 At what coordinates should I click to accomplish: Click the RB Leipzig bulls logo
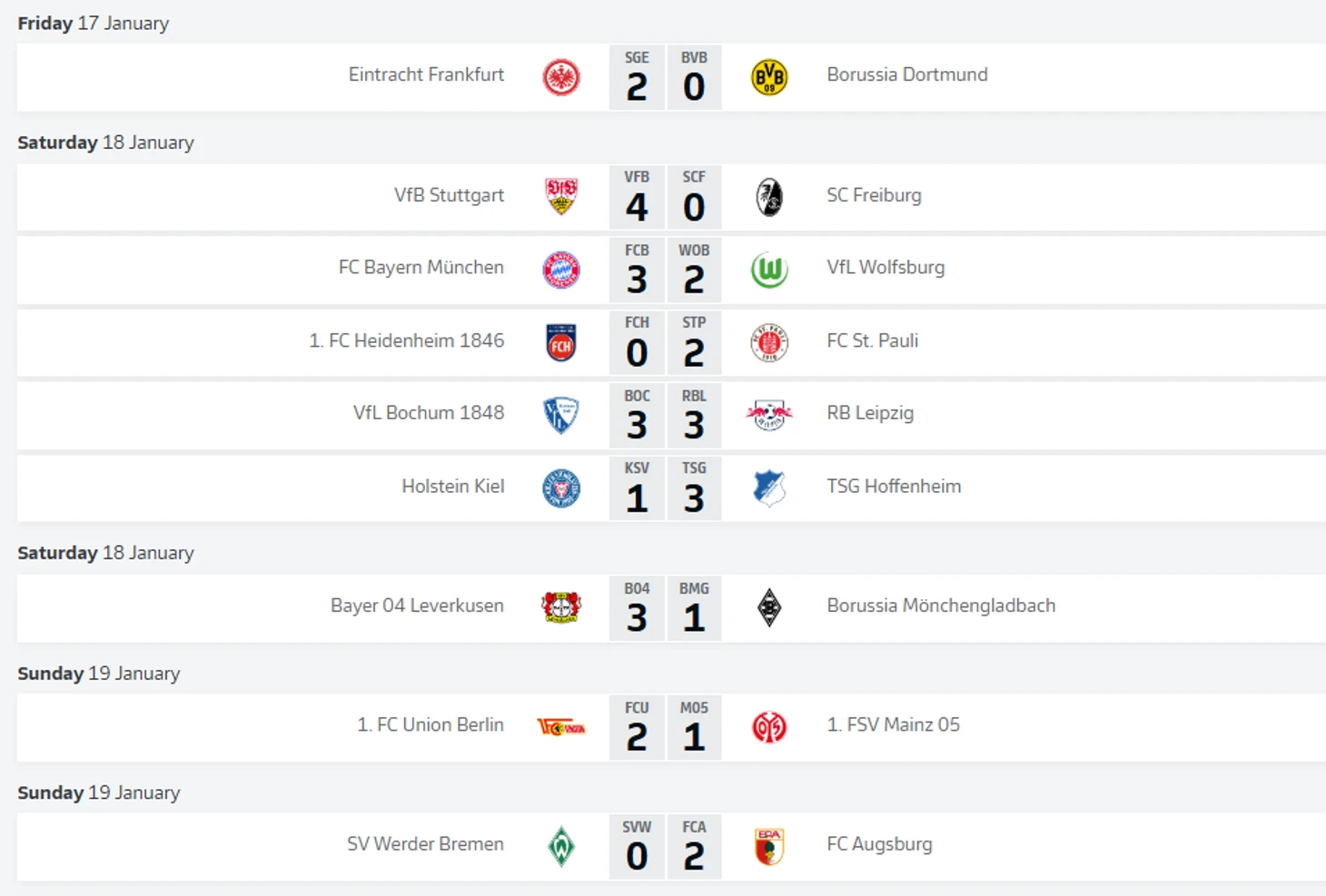coord(769,415)
